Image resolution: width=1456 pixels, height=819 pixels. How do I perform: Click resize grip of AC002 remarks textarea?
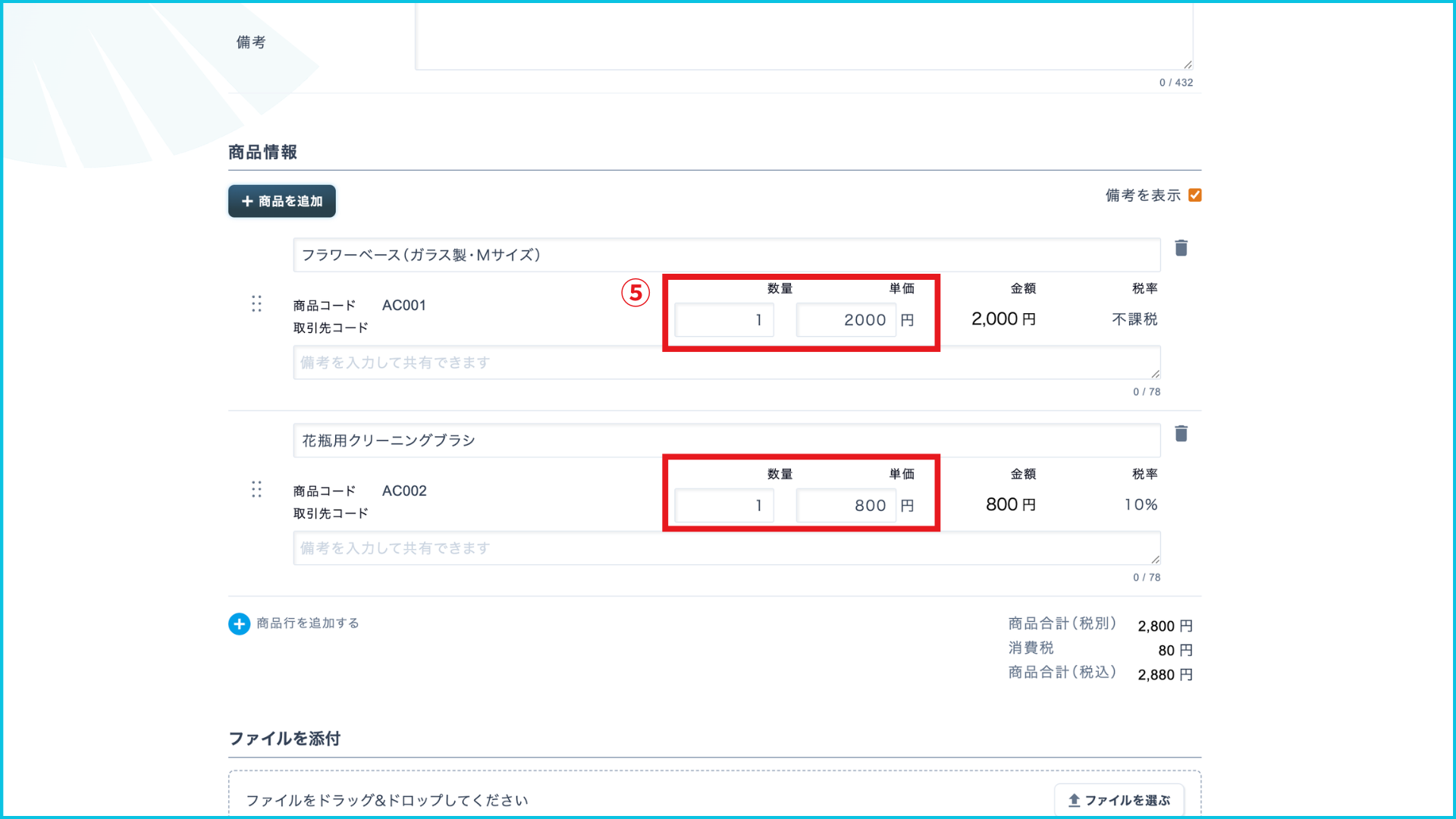1155,560
